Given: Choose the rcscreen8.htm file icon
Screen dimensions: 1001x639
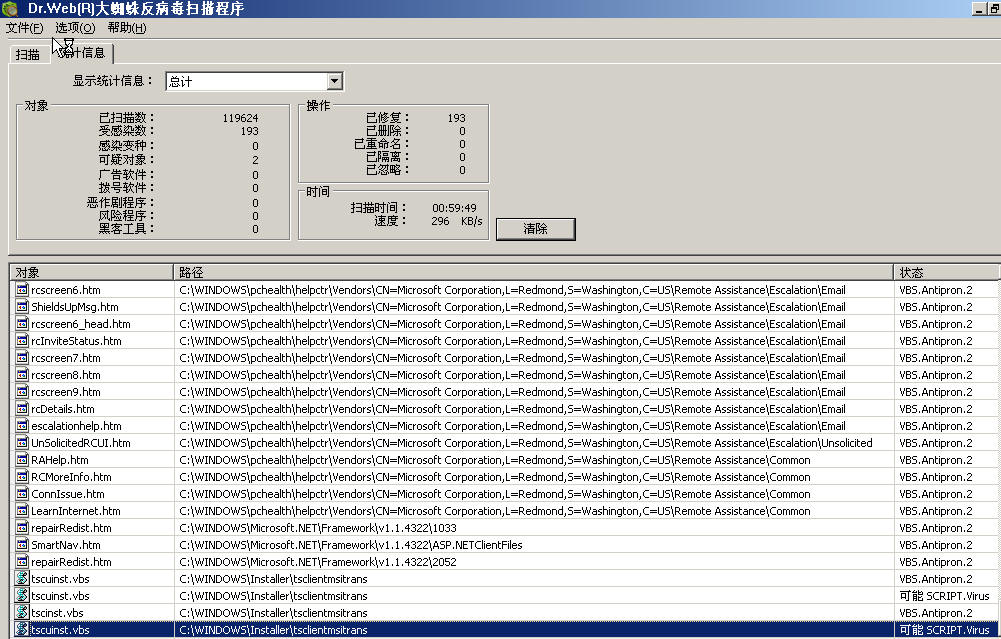Looking at the screenshot, I should click(x=22, y=375).
